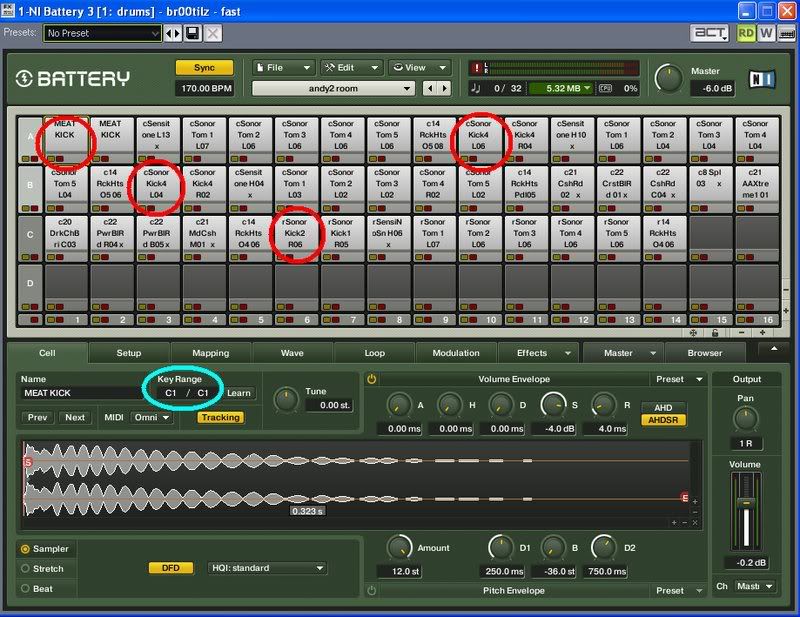Click the red panic exclamation button

click(x=476, y=68)
